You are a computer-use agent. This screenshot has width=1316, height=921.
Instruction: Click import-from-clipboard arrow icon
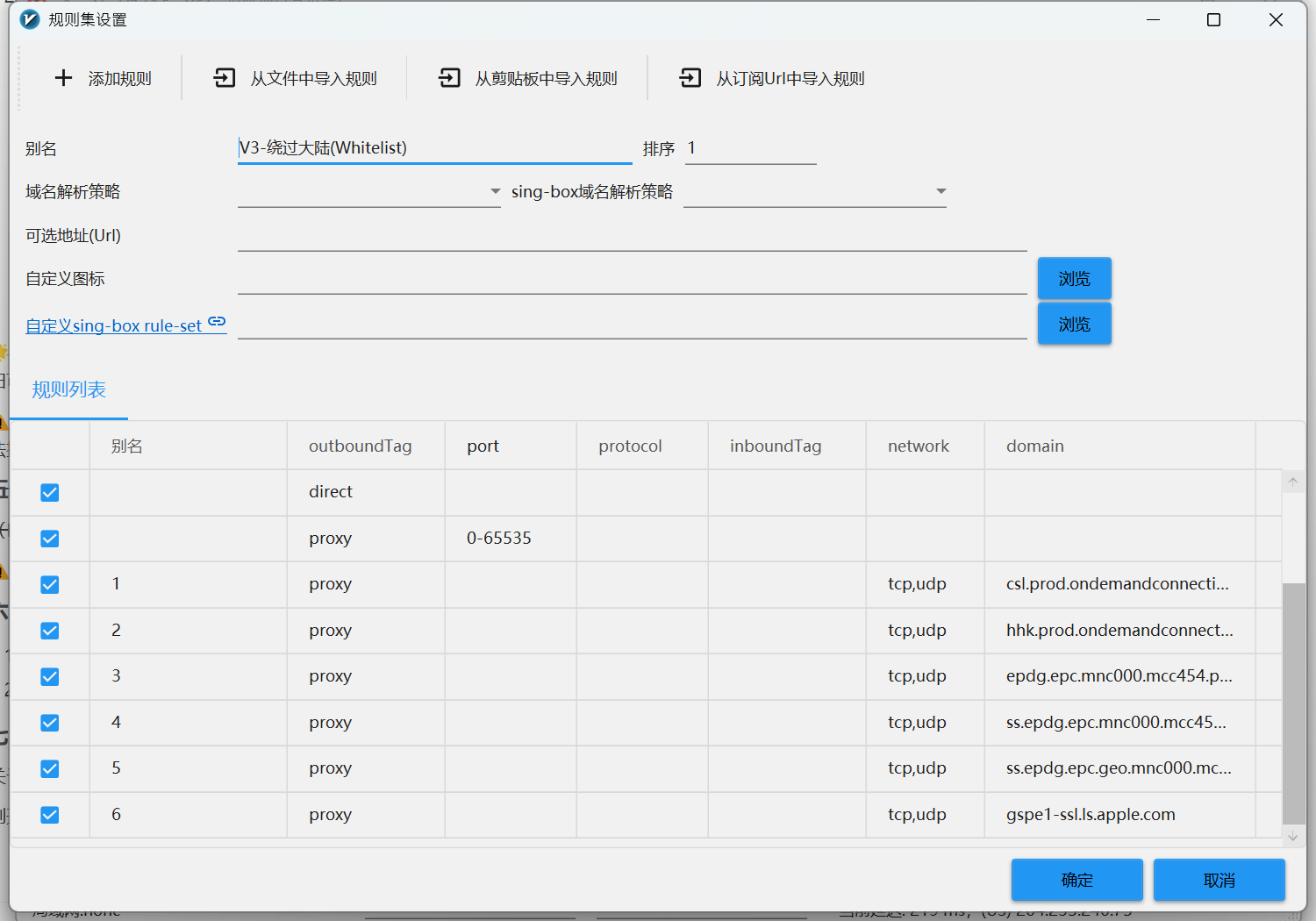tap(449, 78)
